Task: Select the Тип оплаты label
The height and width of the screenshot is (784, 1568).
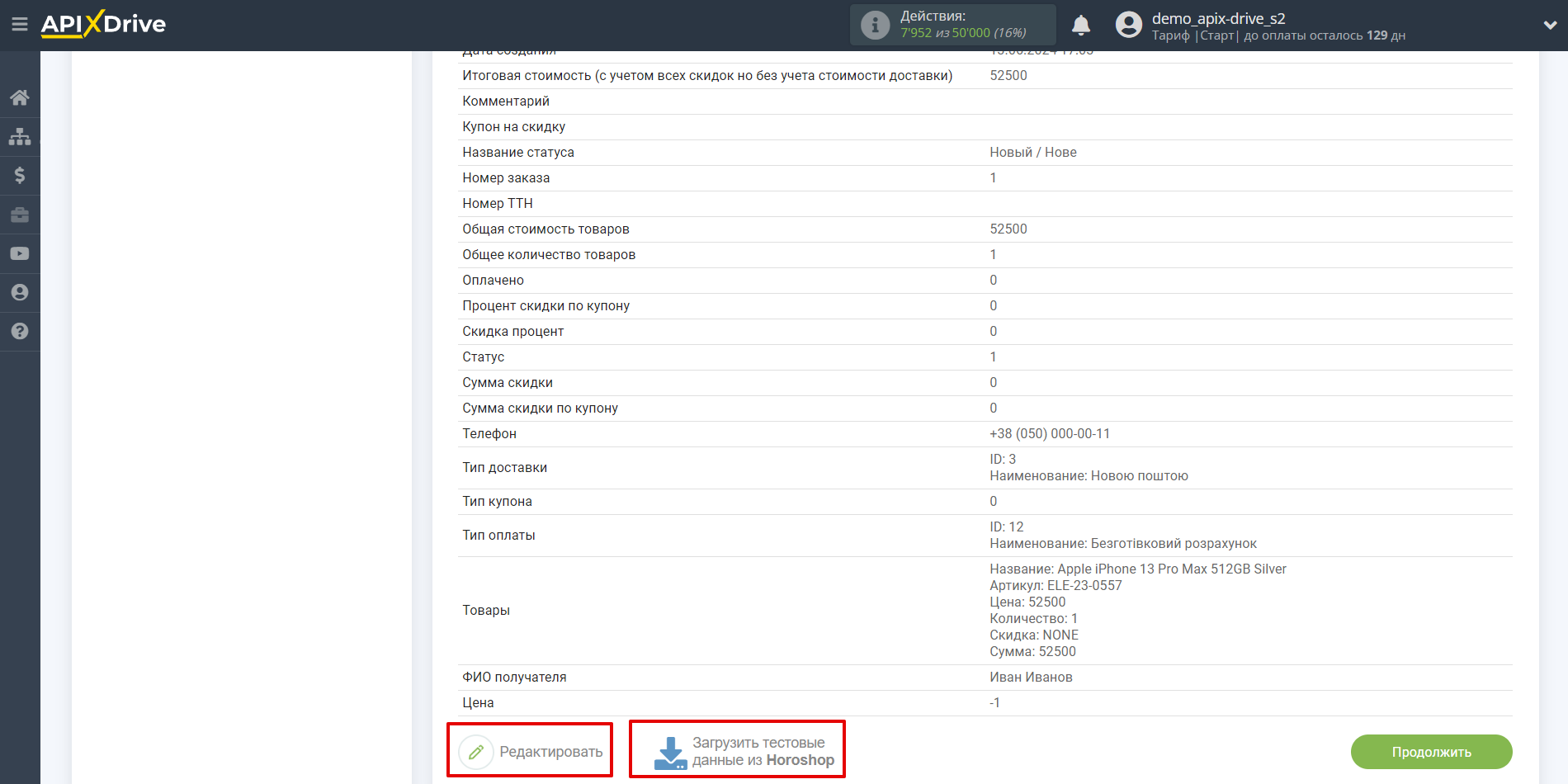Action: 498,536
